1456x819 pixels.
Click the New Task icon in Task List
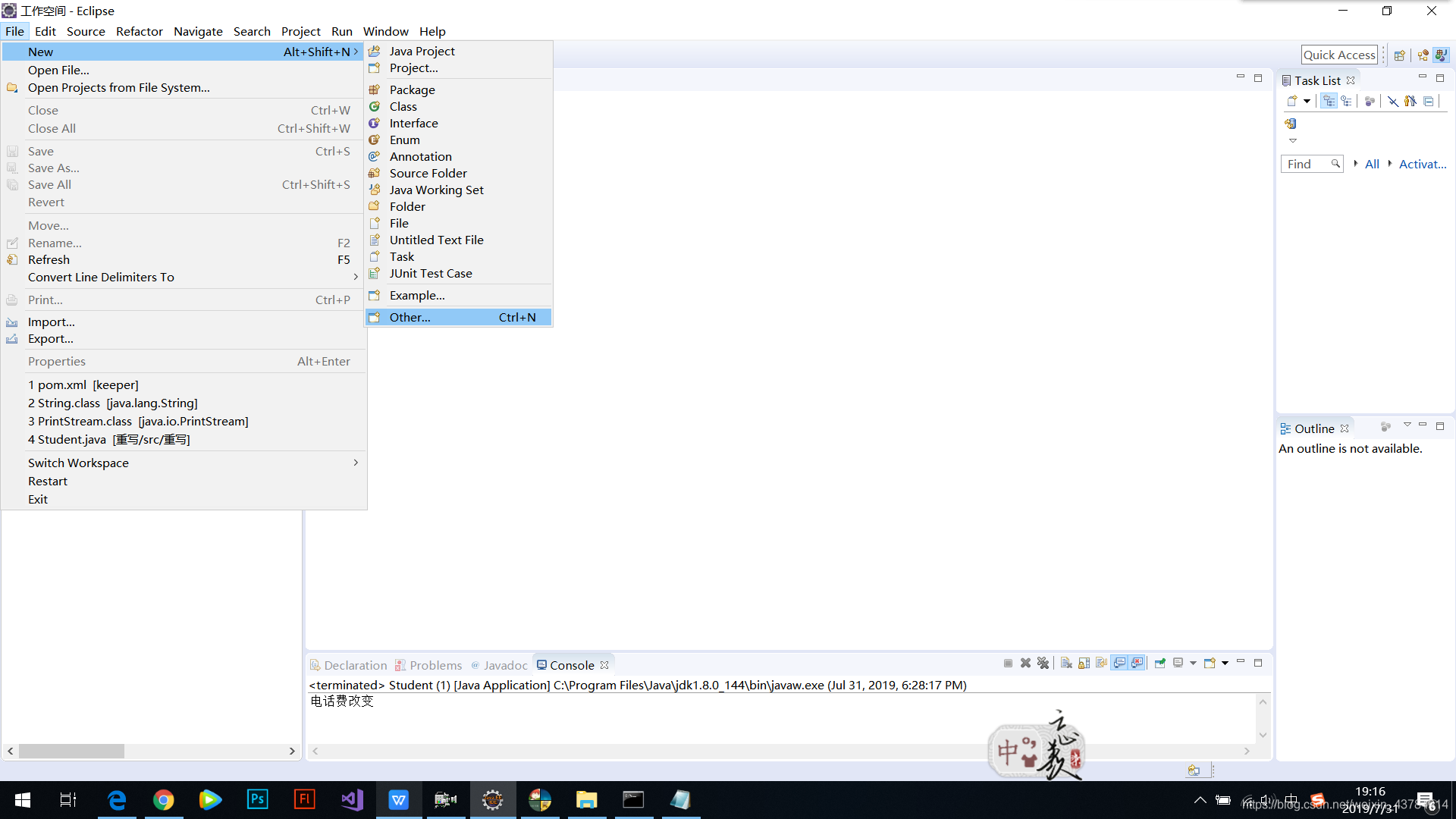[1293, 101]
